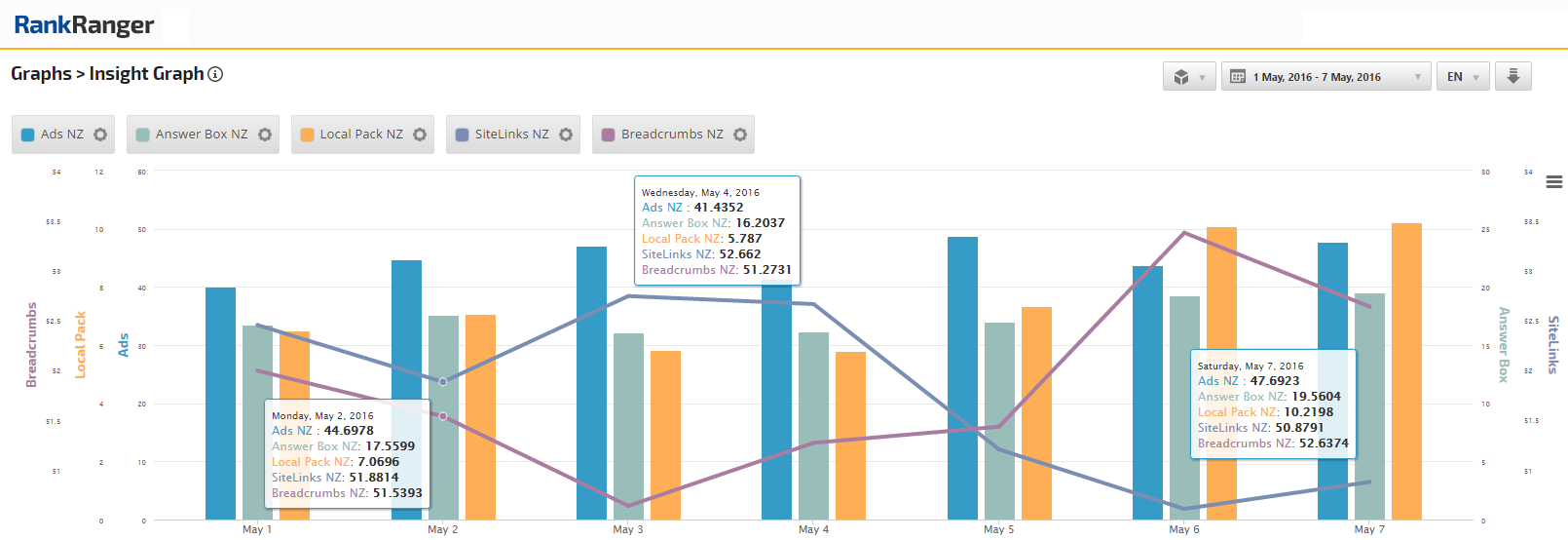Click the download report icon
This screenshot has width=1568, height=540.
1512,76
